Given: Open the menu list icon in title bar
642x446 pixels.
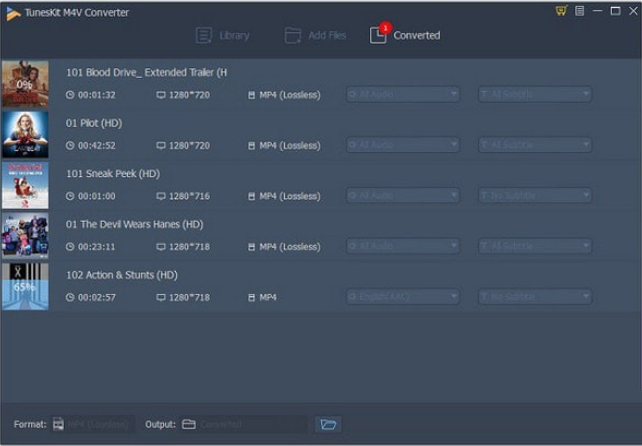Looking at the screenshot, I should click(579, 11).
